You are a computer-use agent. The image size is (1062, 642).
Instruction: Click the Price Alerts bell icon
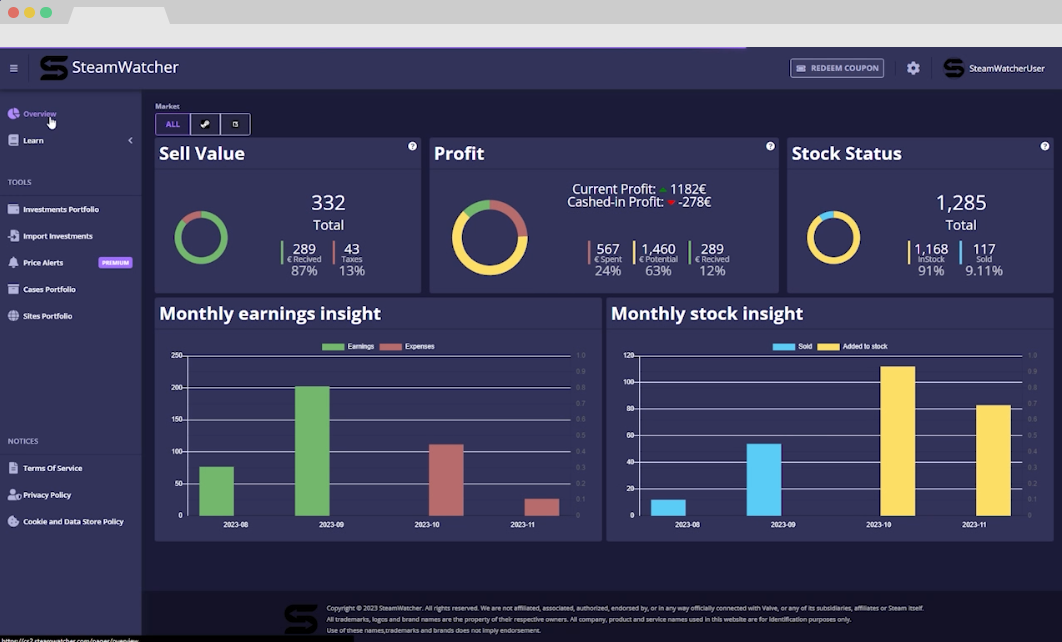[14, 262]
